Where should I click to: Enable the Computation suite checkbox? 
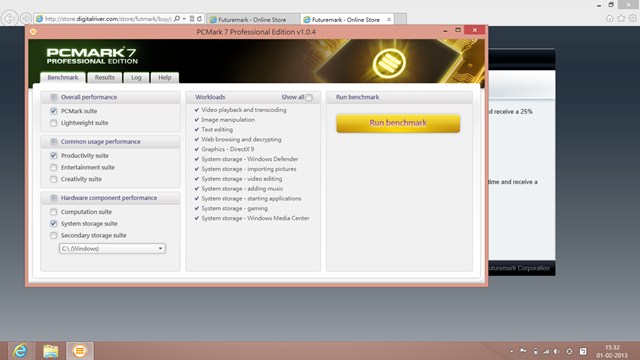coord(53,212)
